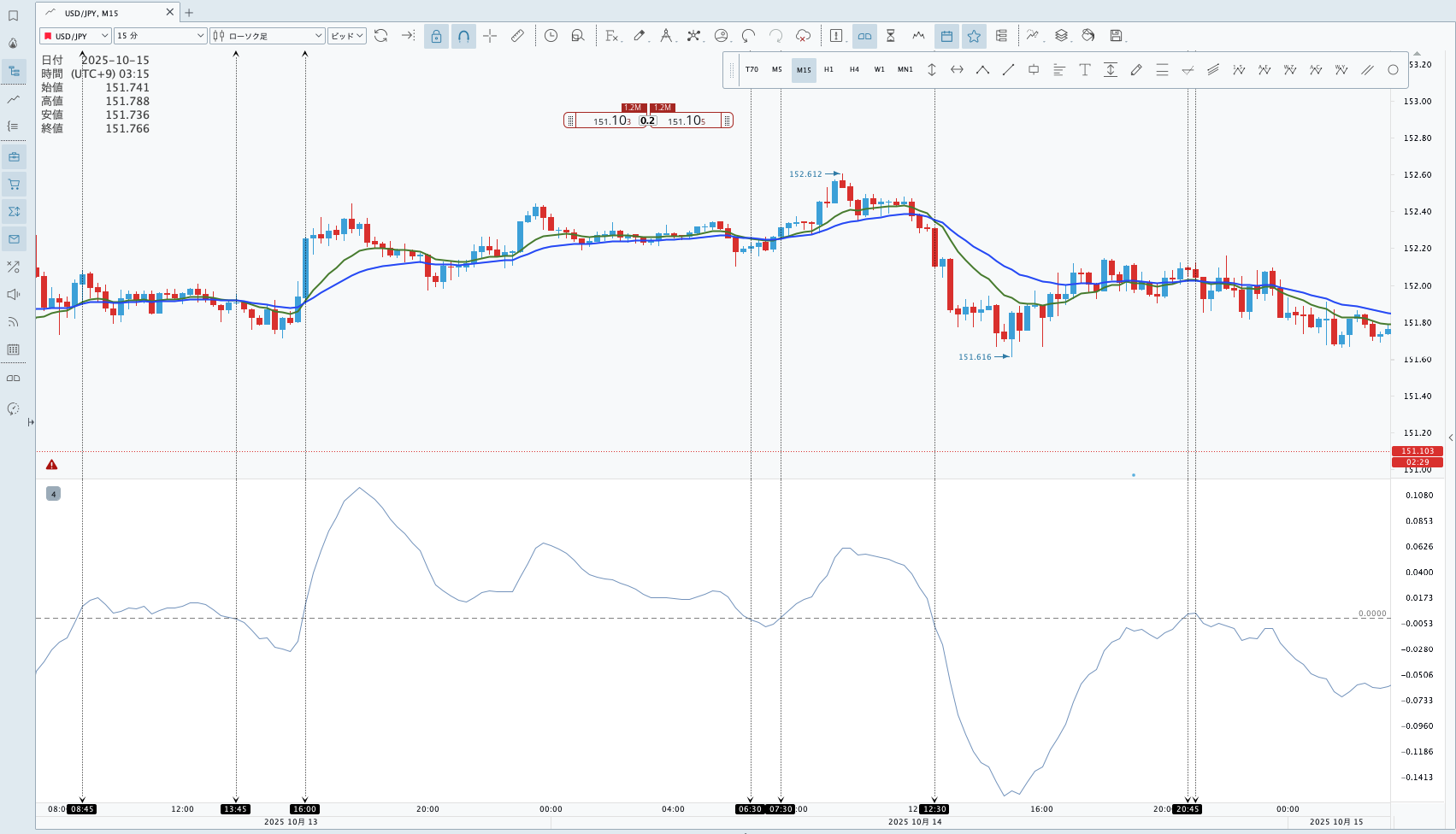
Task: Toggle magnet snap mode
Action: tap(463, 36)
